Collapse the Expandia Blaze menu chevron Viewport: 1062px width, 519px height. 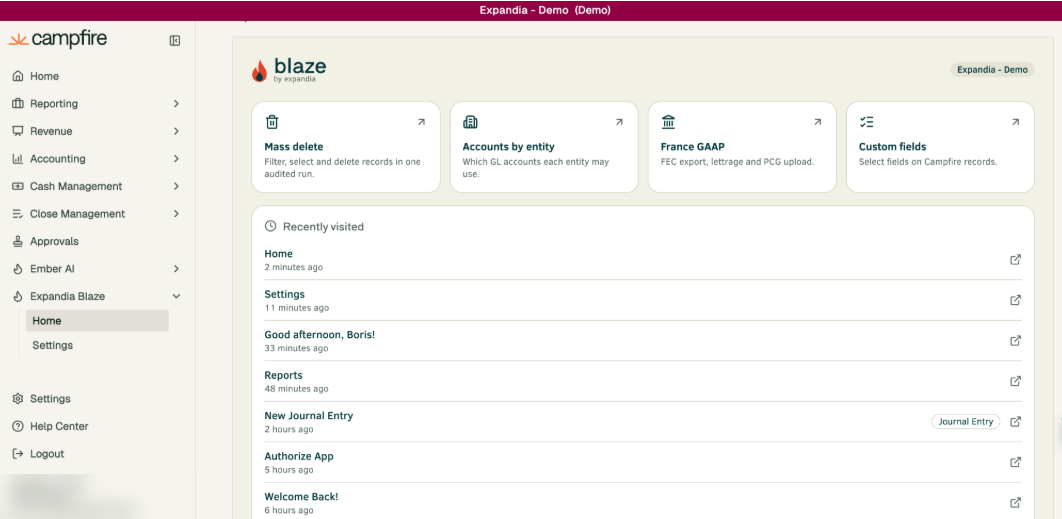176,296
